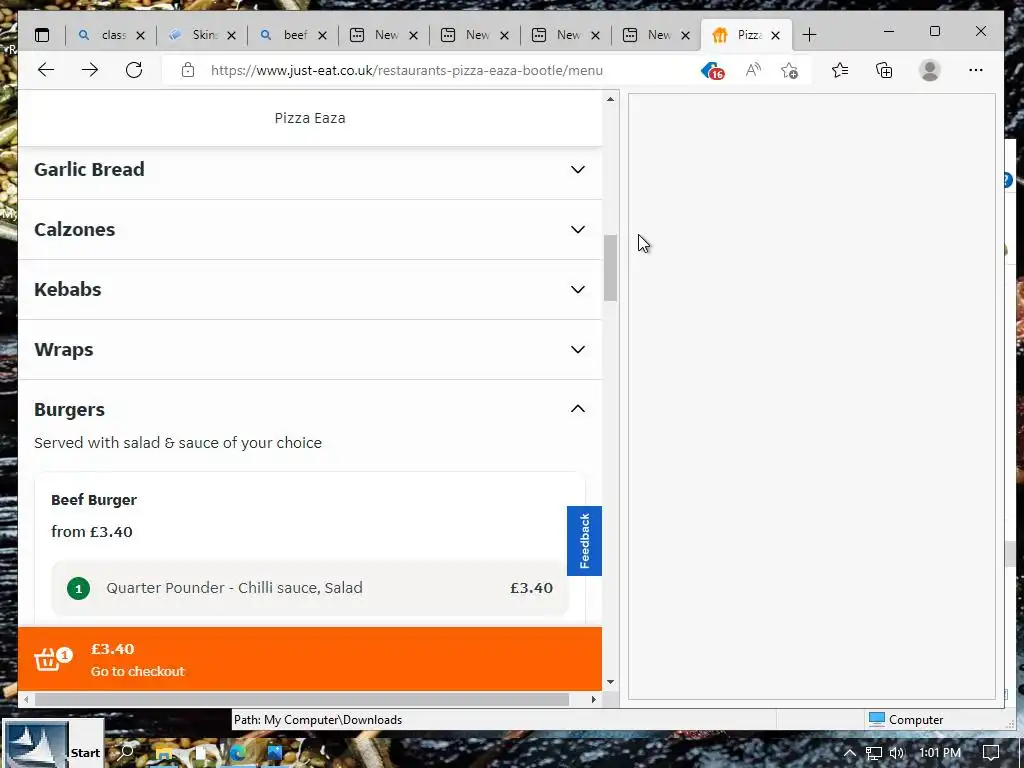
Task: Open the Collections panel
Action: click(884, 71)
